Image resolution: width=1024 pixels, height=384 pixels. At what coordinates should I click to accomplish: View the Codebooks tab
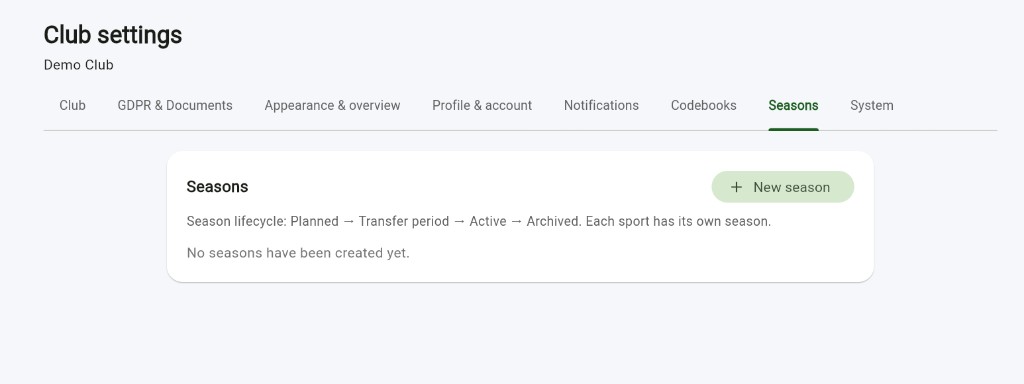[703, 105]
